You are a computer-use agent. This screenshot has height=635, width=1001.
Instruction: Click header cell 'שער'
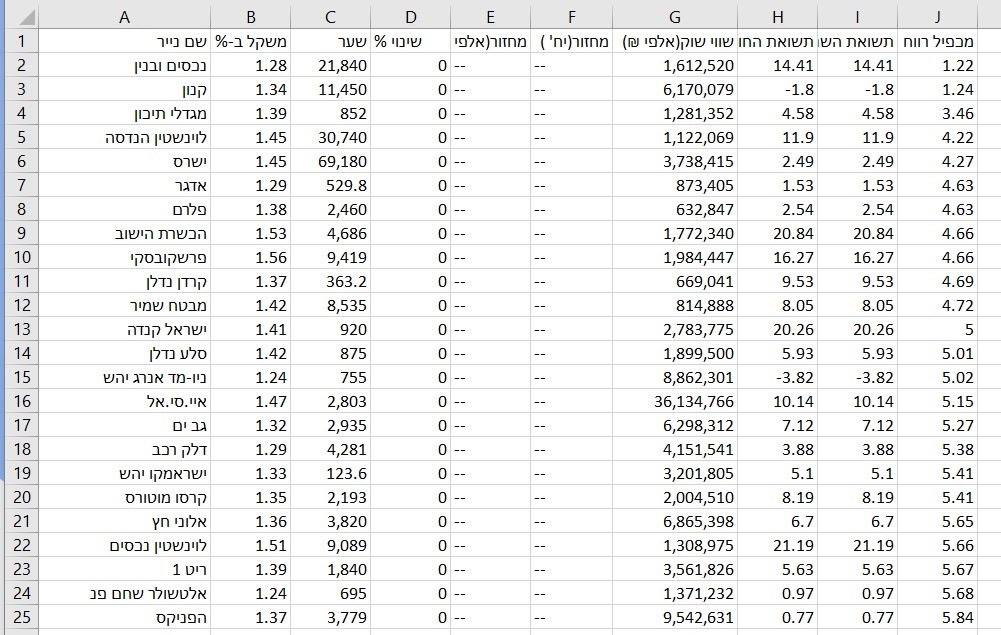[x=330, y=41]
